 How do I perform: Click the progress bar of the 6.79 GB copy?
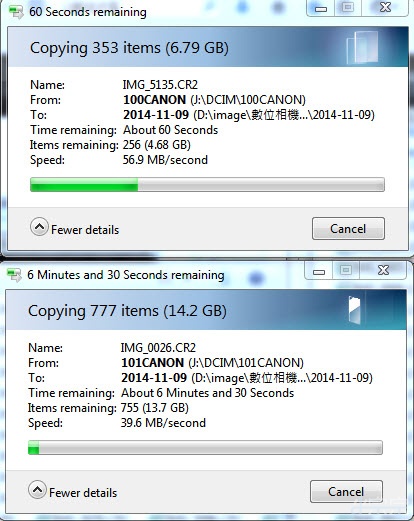point(207,184)
